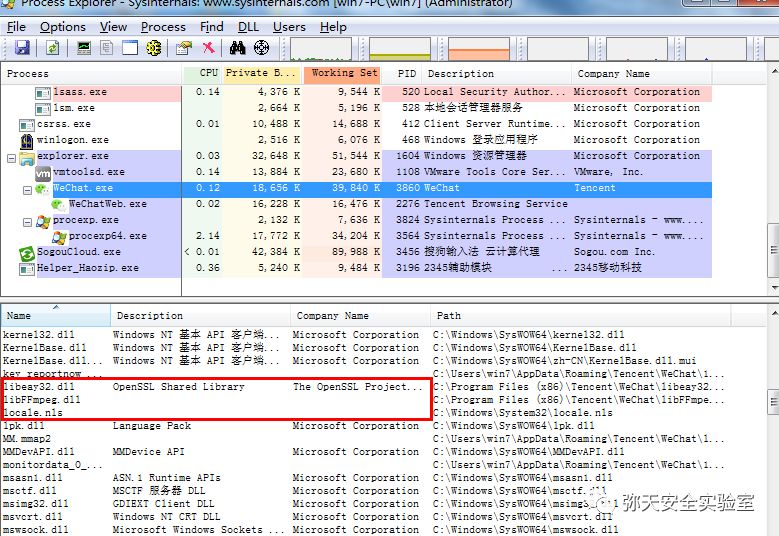Select the WeChat.exe process icon
Viewport: 779px width, 536px height.
(43, 189)
